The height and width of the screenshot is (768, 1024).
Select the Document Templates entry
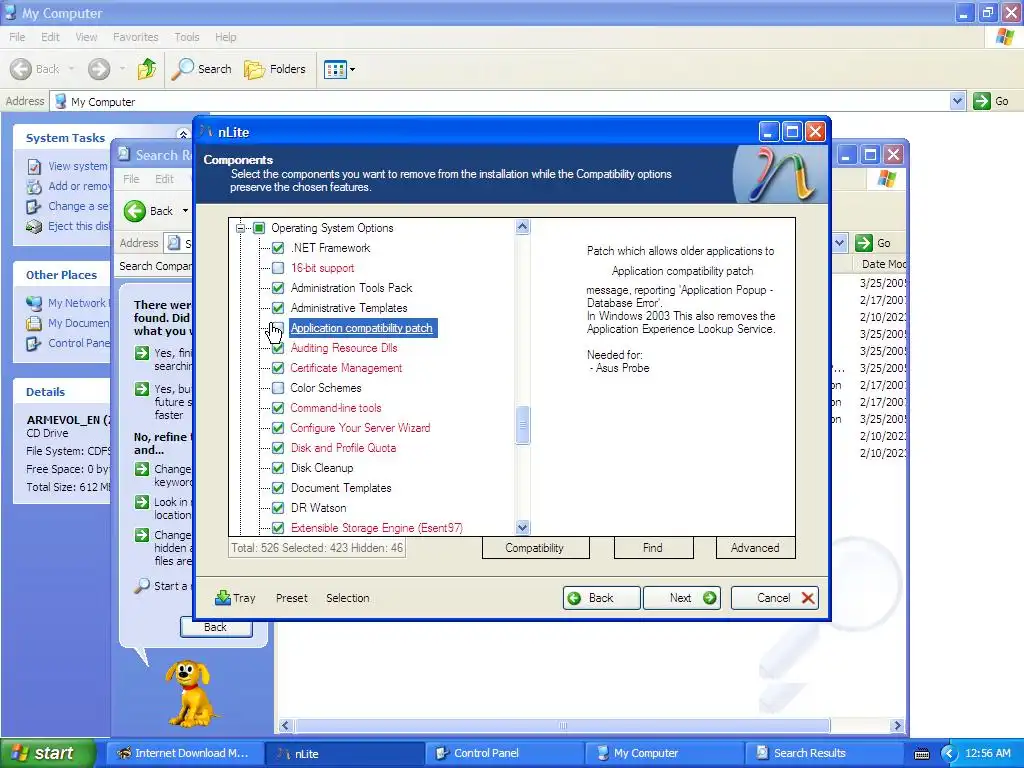point(341,488)
